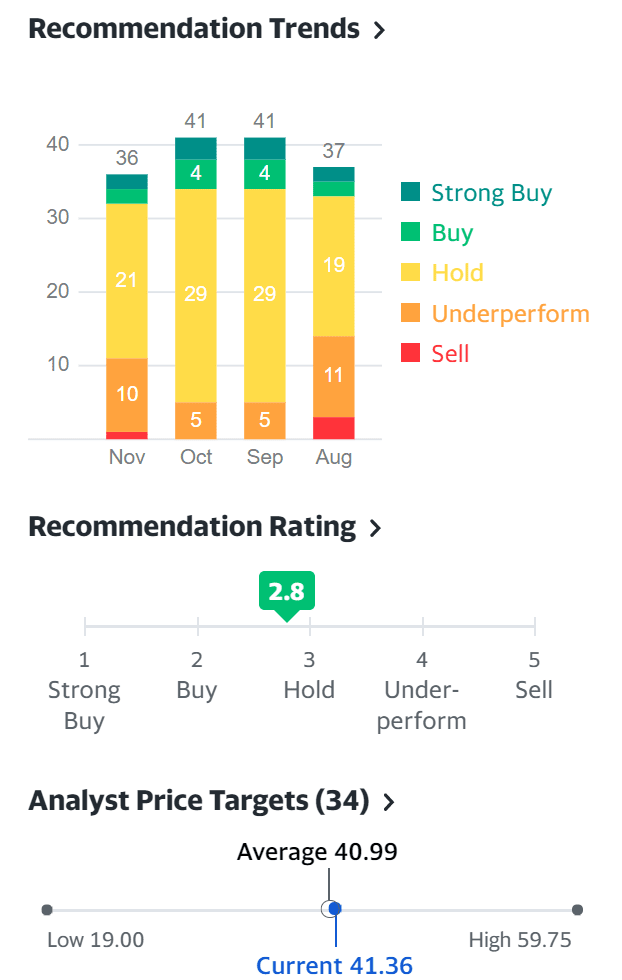Open the Recommendation Rating heading link
The image size is (622, 980).
click(x=192, y=527)
